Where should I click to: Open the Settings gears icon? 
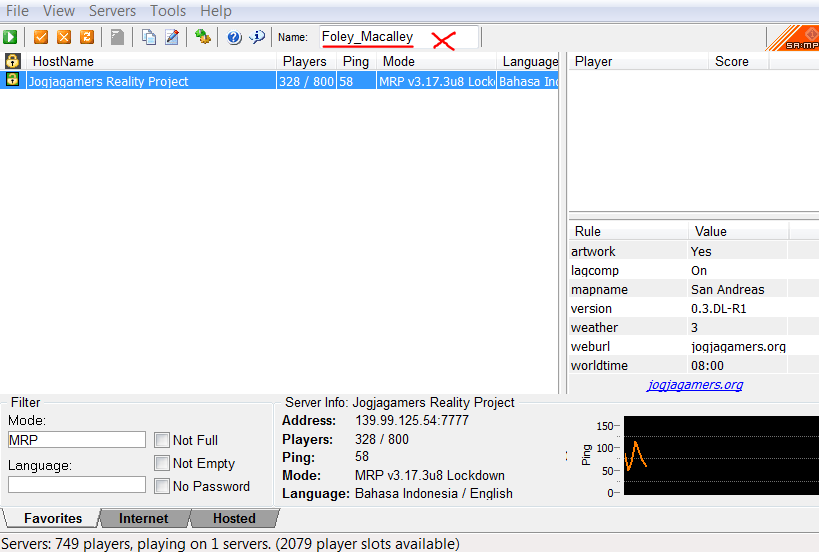(x=203, y=37)
